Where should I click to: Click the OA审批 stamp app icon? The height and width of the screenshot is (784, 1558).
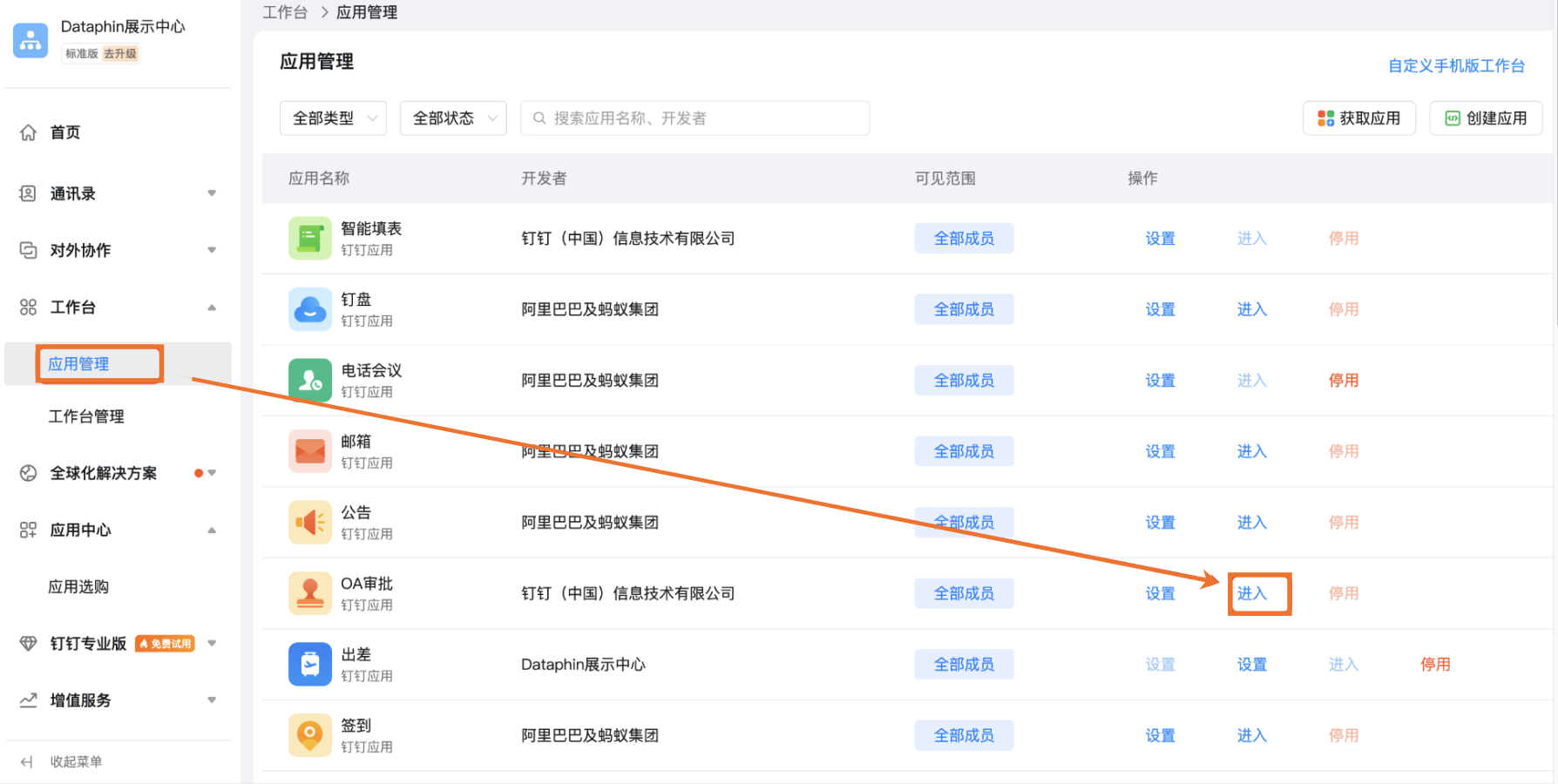(310, 593)
